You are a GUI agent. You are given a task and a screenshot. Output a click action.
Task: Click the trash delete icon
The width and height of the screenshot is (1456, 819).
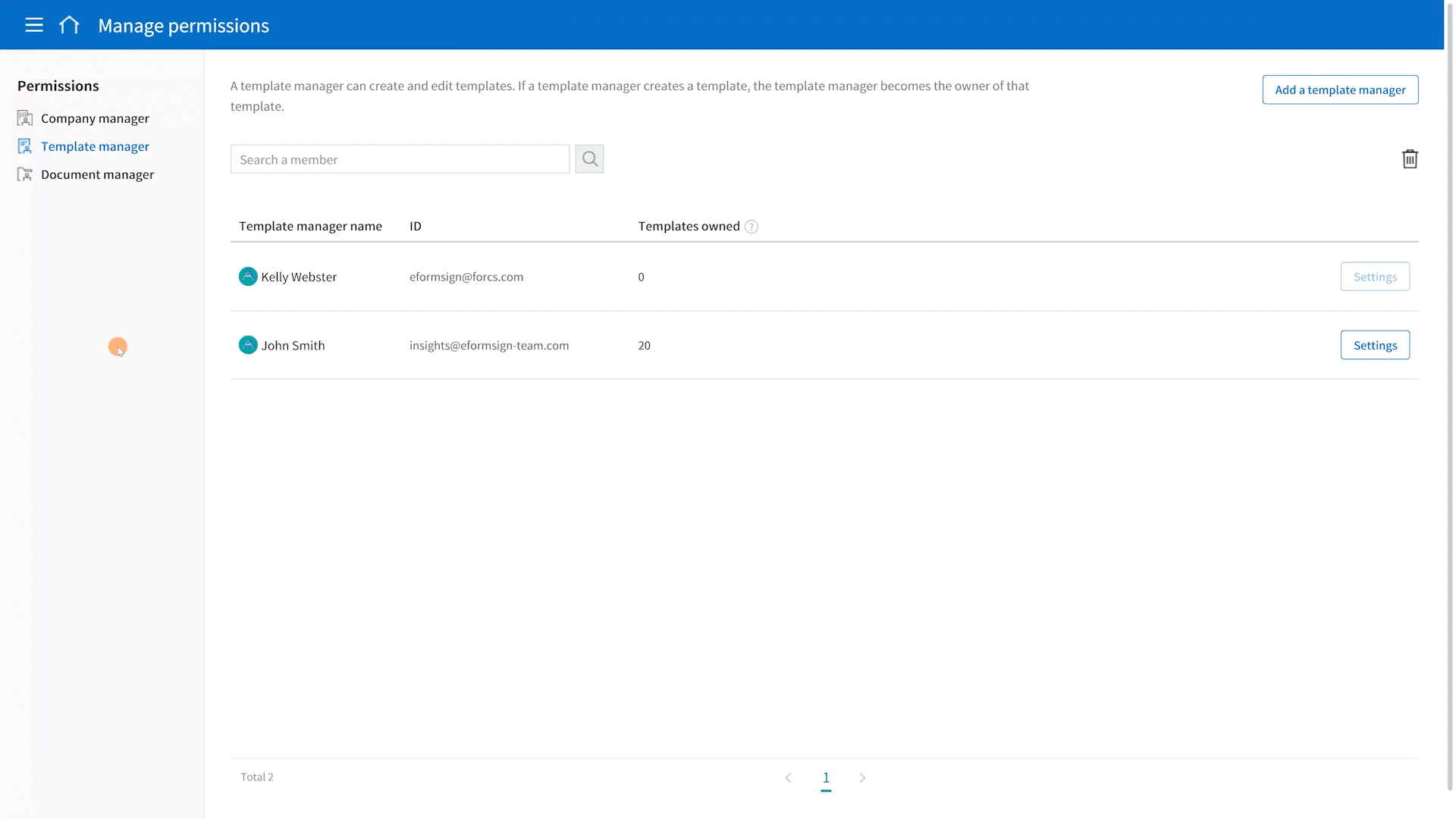point(1410,159)
